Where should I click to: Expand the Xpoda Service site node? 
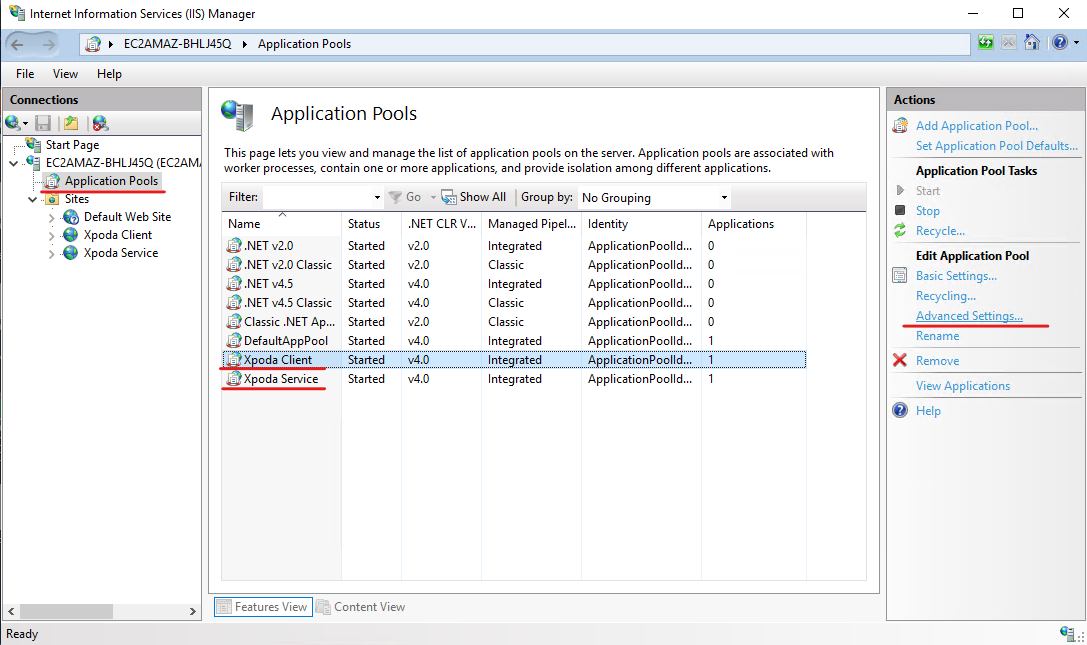point(51,254)
